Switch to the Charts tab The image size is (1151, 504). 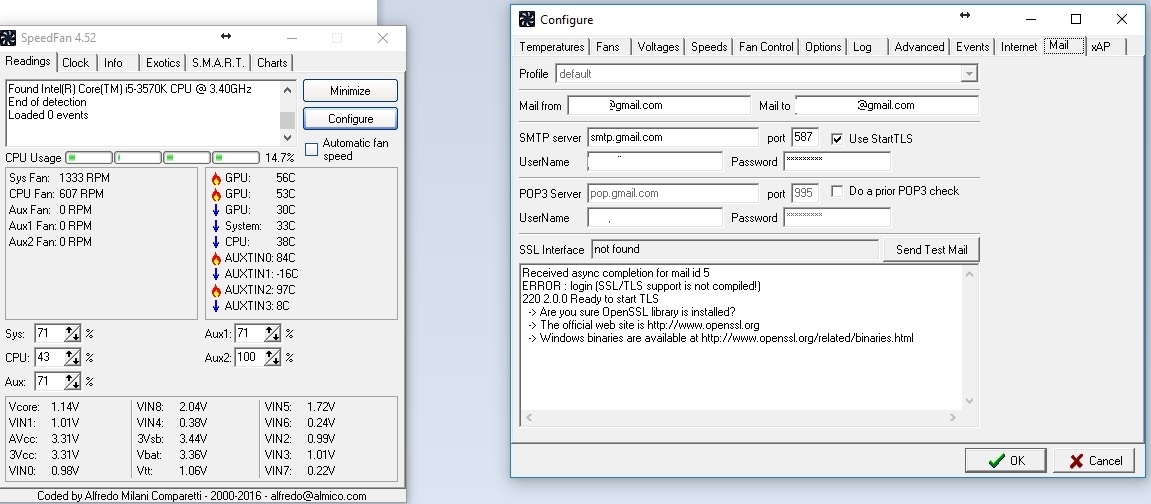pyautogui.click(x=272, y=62)
